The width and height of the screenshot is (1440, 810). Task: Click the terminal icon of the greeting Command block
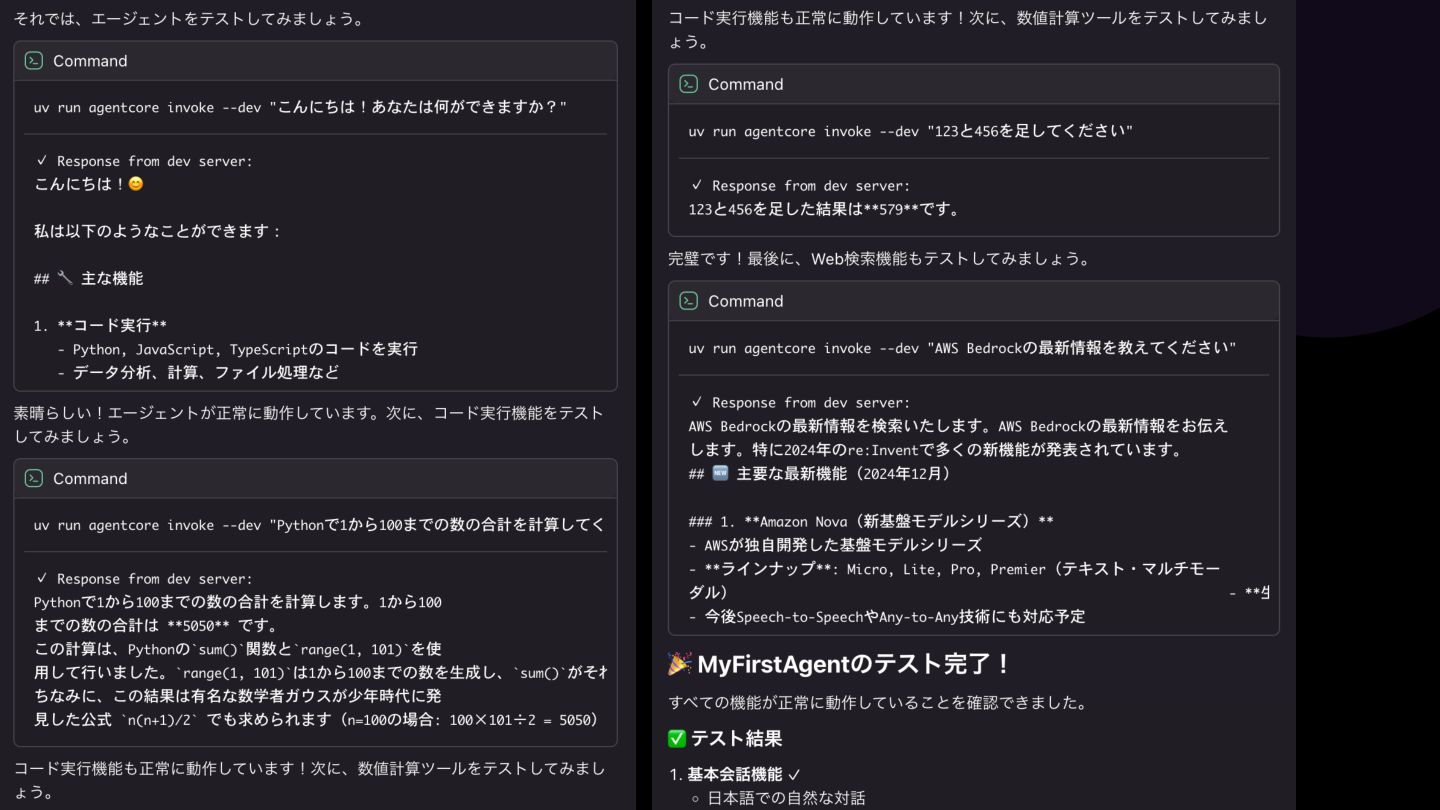pos(33,61)
